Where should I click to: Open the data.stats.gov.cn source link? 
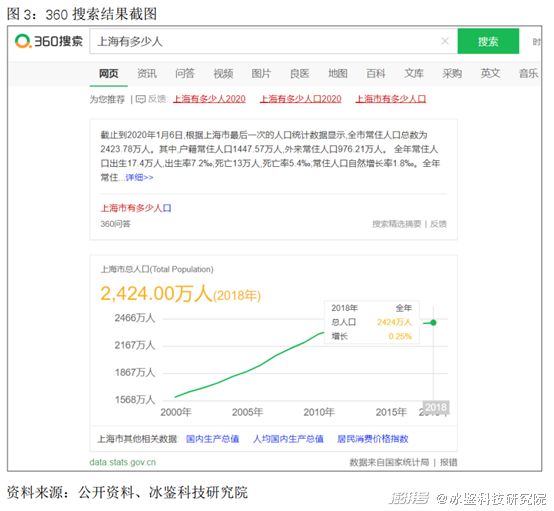pyautogui.click(x=123, y=462)
